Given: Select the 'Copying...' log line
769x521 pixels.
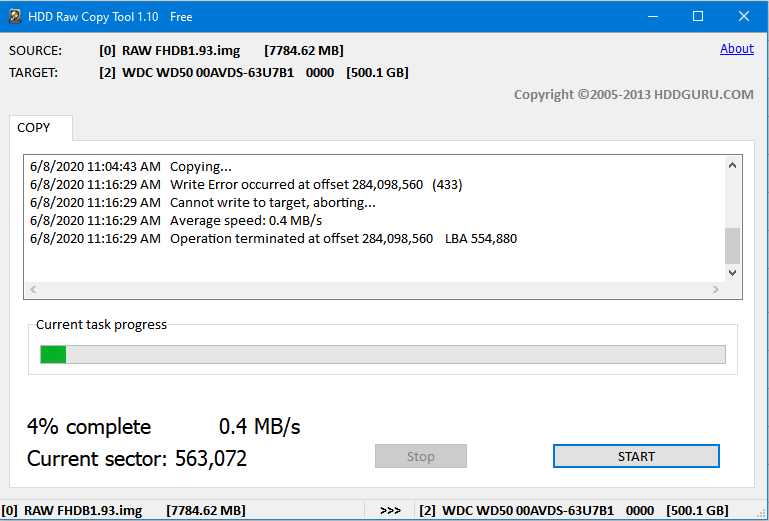Looking at the screenshot, I should (131, 167).
